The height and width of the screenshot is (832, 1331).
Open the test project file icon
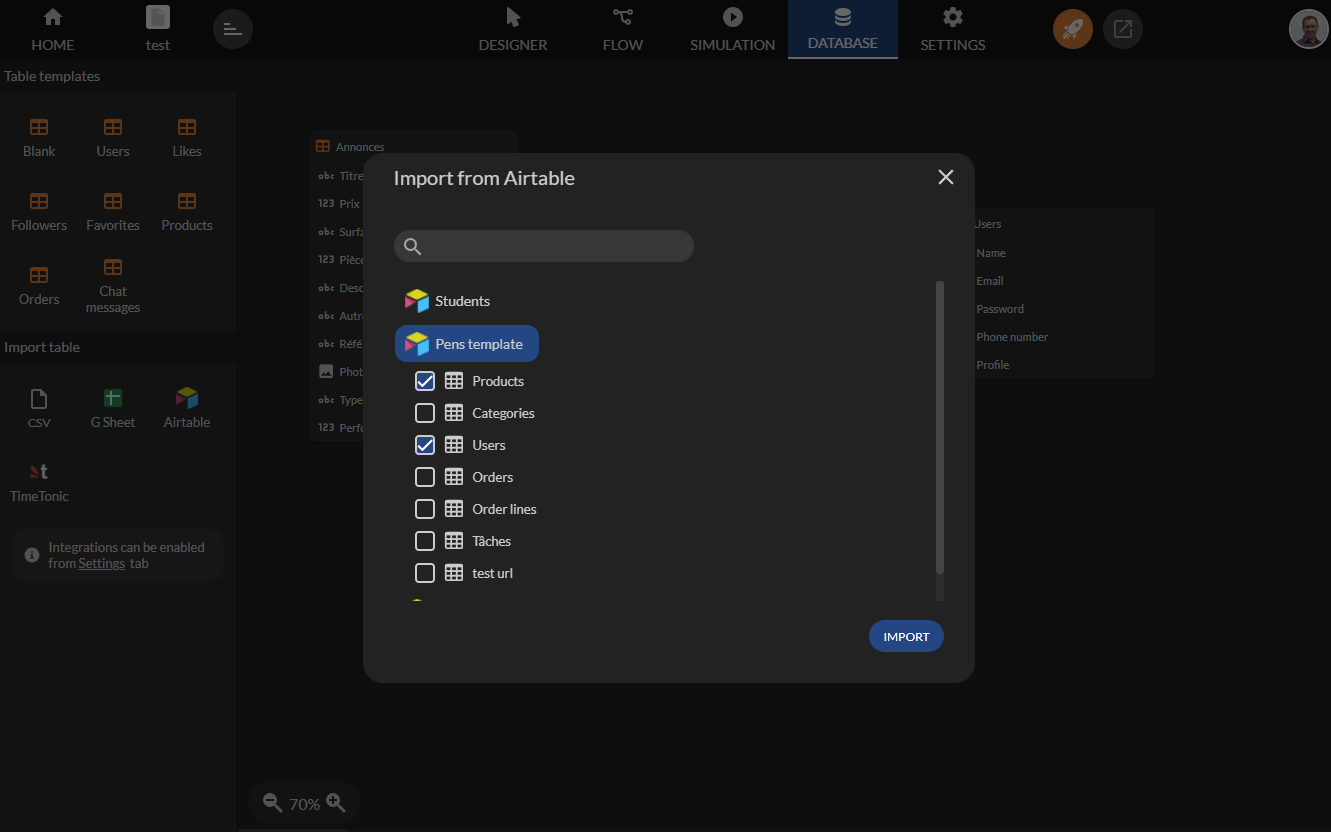pos(158,17)
